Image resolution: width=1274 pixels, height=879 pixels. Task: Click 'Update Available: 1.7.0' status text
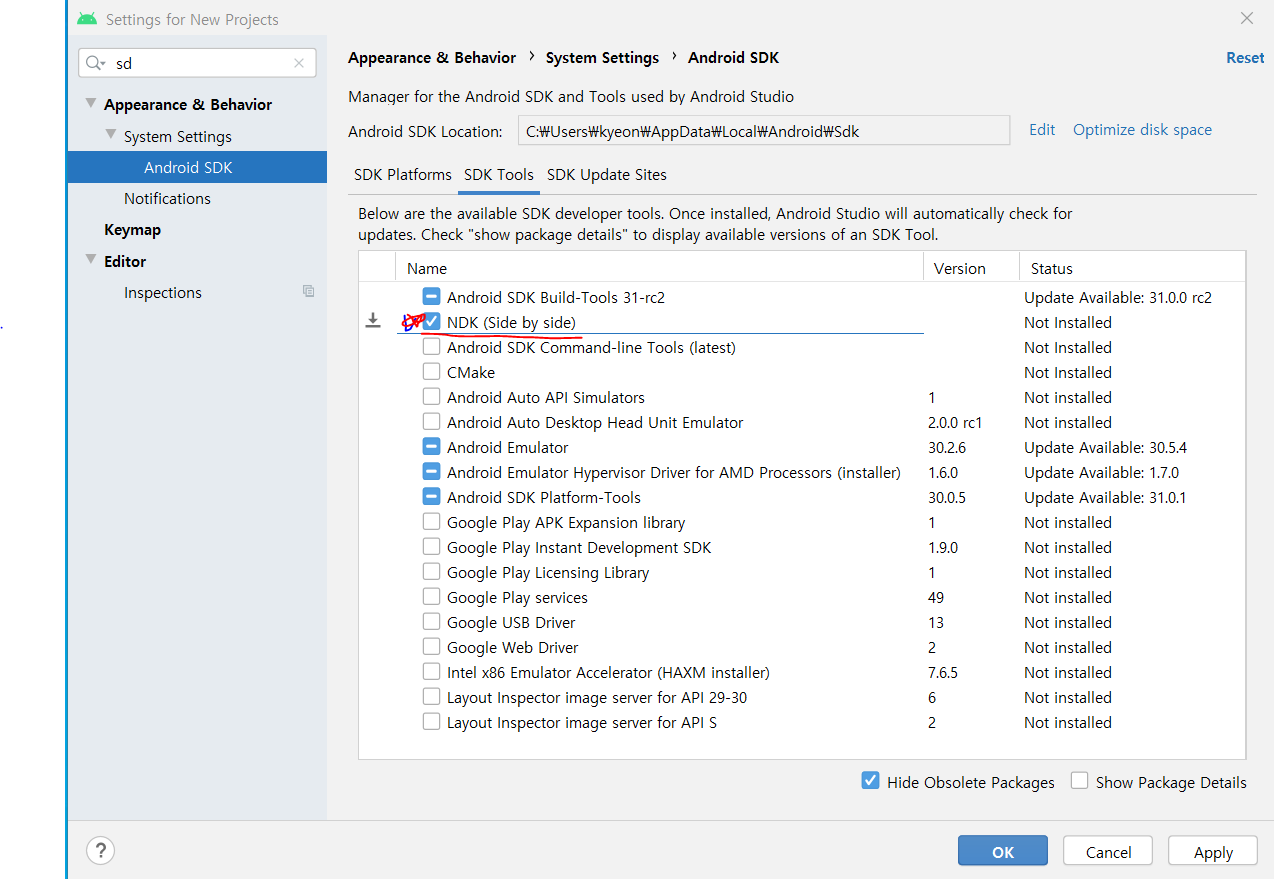click(1101, 473)
